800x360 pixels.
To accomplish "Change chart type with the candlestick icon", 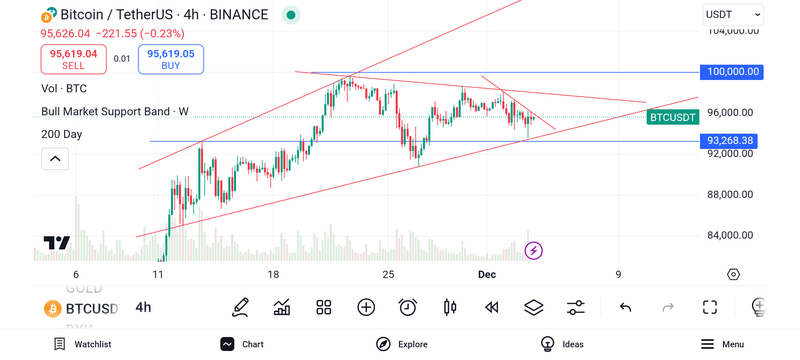I will click(x=450, y=307).
